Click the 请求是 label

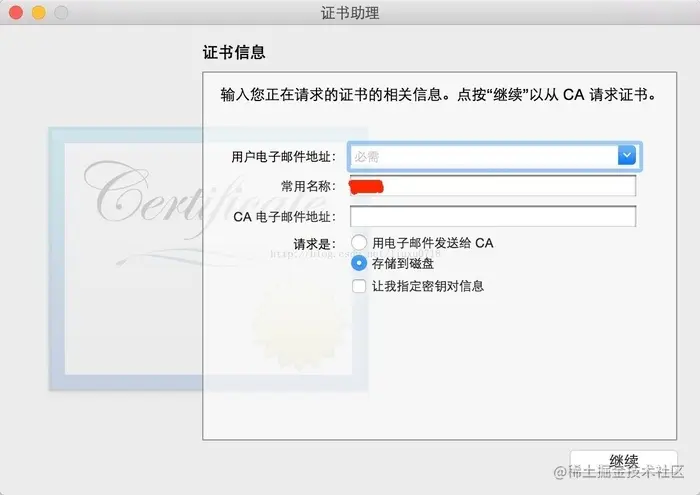[314, 244]
